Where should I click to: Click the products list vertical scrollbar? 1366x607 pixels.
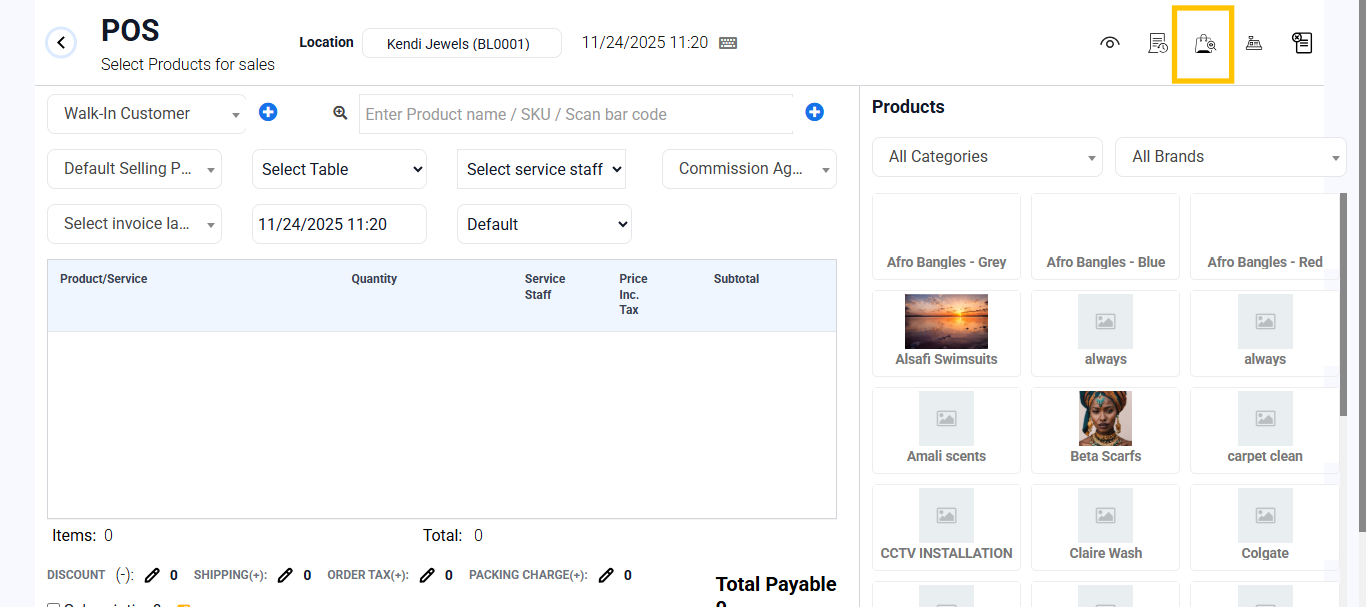click(1343, 305)
